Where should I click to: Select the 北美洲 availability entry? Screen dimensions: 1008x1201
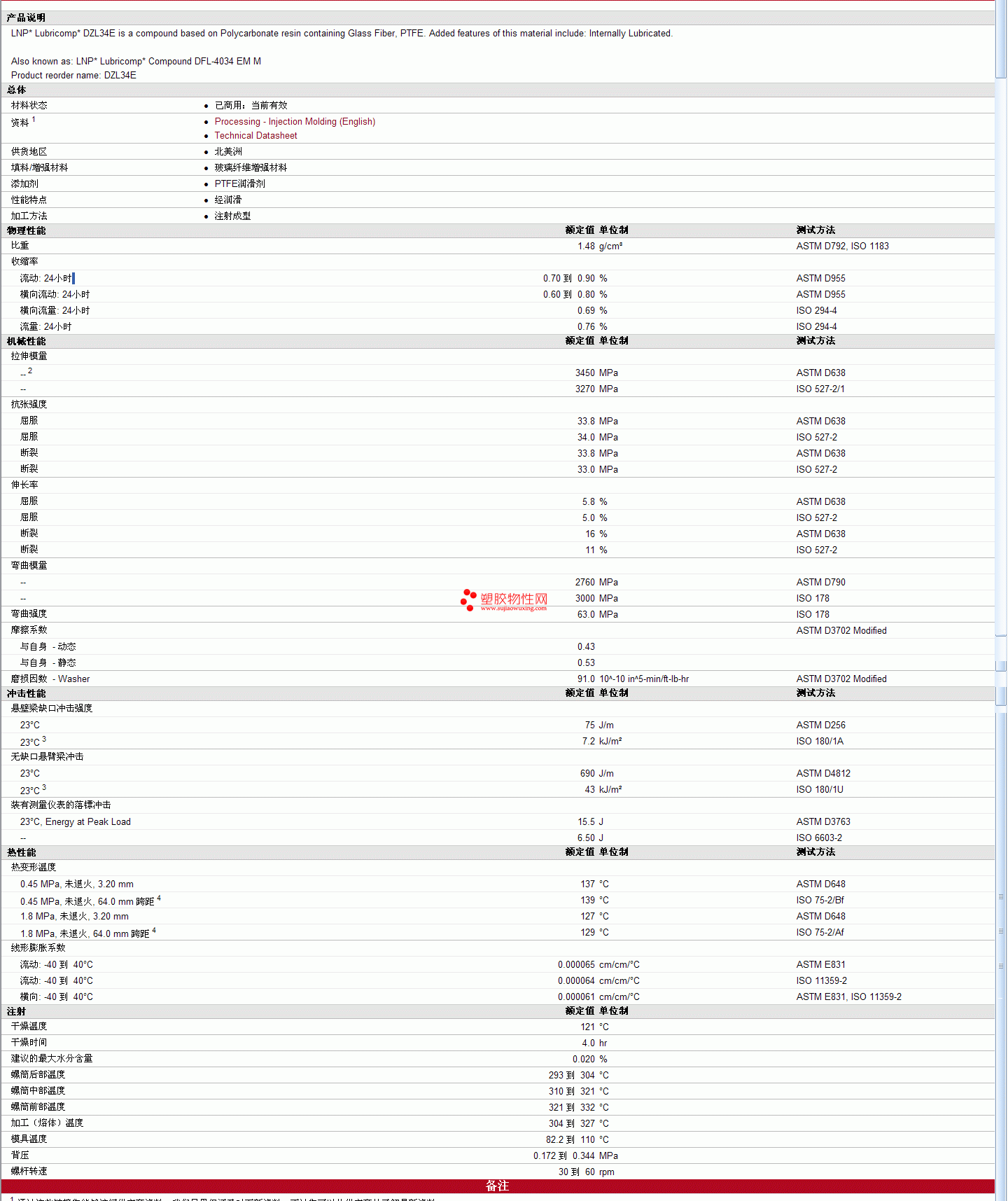tap(228, 152)
